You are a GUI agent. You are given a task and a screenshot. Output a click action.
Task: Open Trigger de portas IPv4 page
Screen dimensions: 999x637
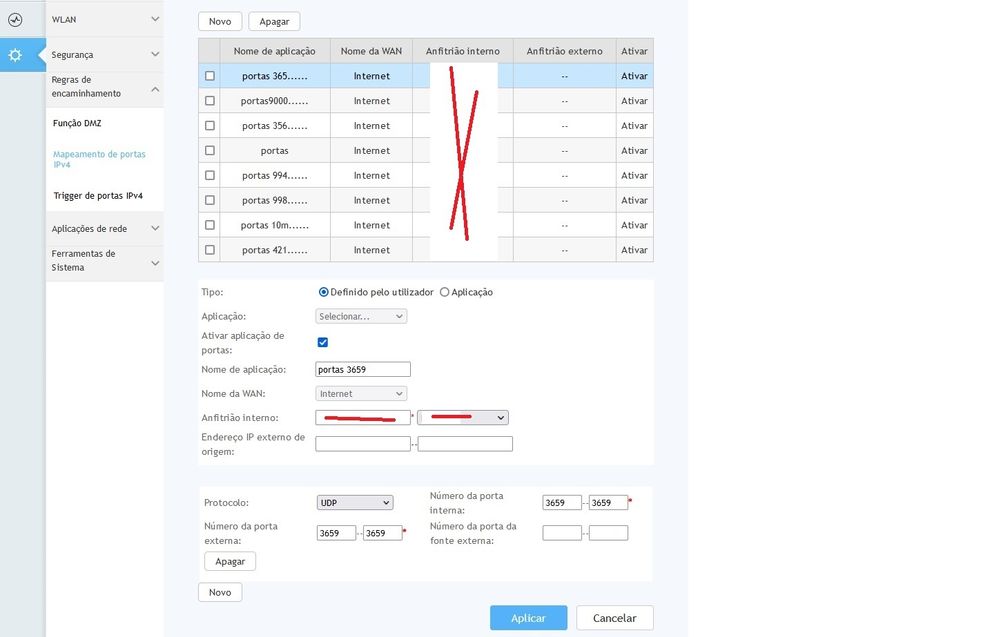tap(98, 196)
